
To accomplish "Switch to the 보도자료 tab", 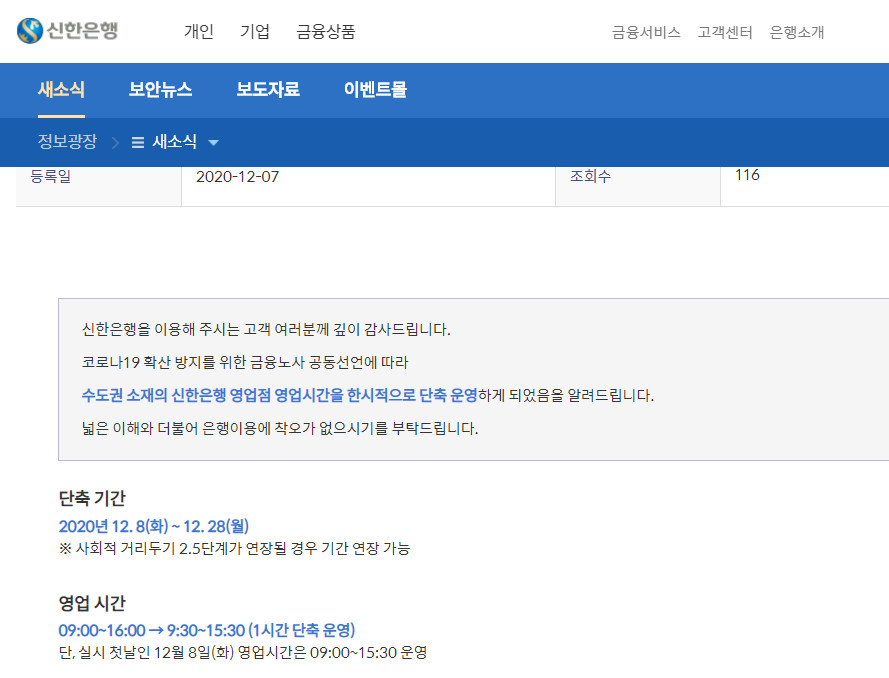I will pos(268,90).
